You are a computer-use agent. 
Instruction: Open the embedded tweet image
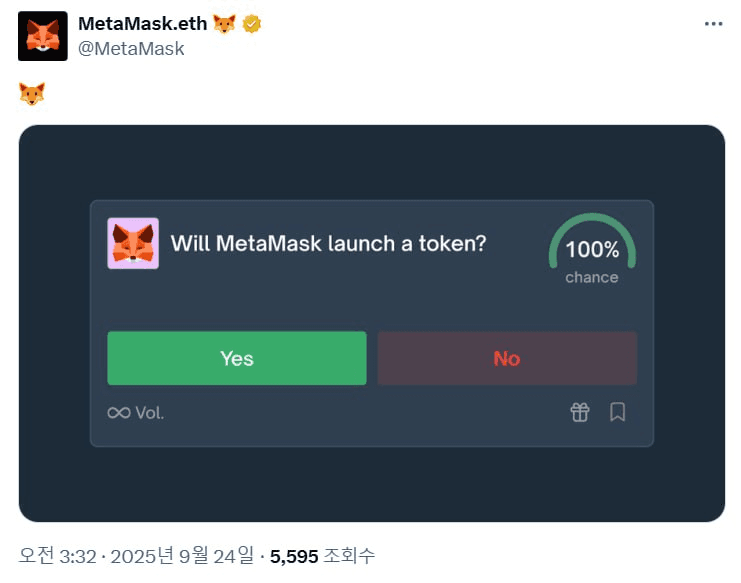coord(372,324)
